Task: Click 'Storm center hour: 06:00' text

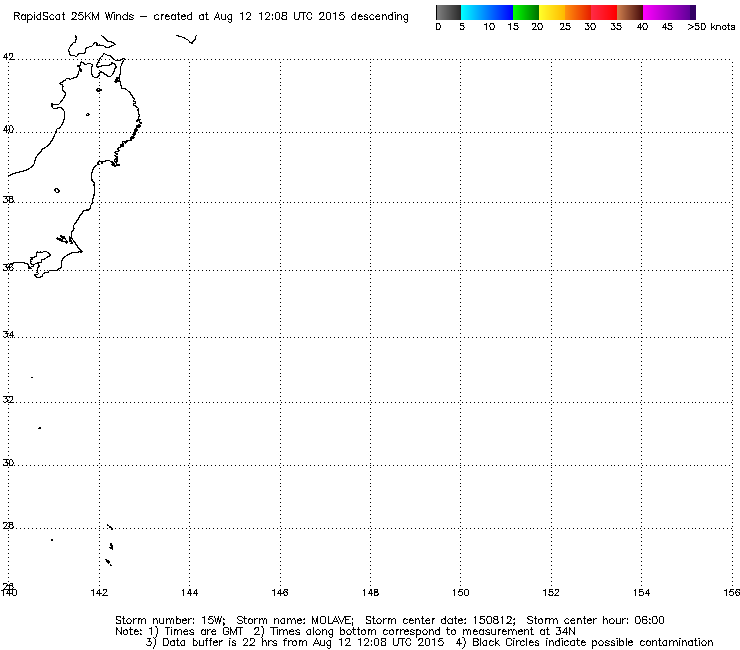Action: coord(596,620)
